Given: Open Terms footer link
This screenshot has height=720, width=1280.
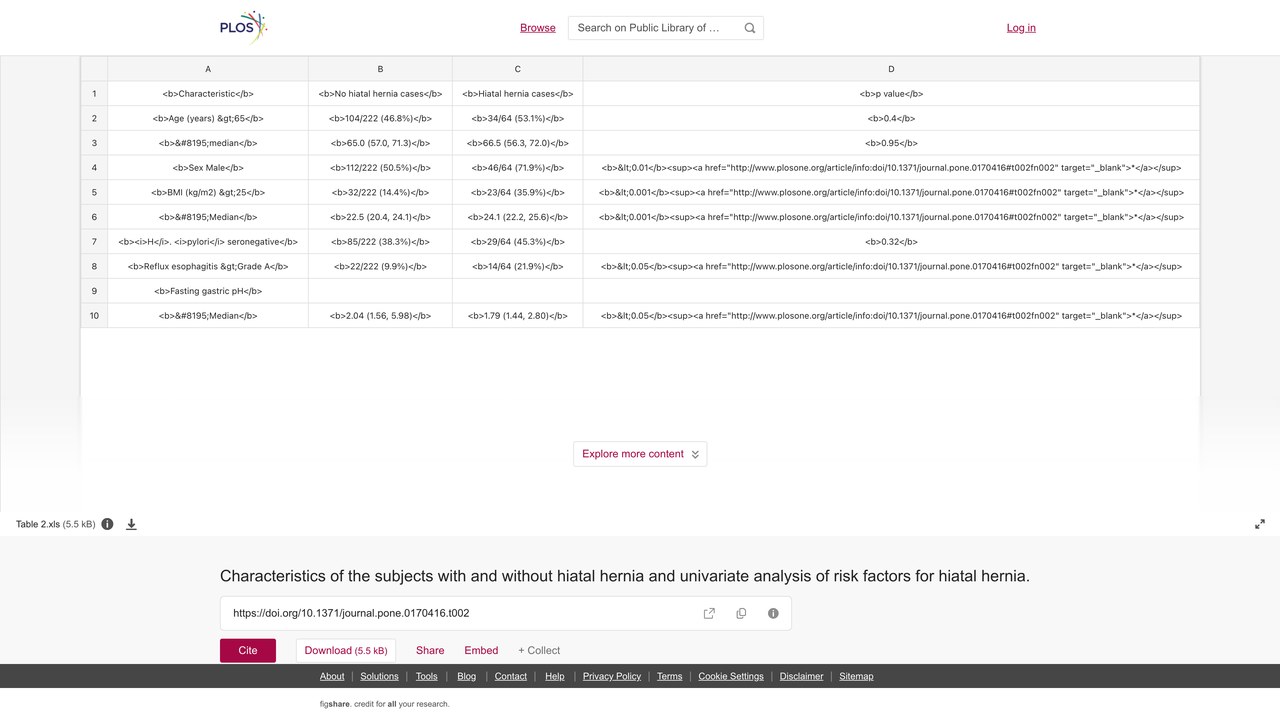Looking at the screenshot, I should tap(670, 676).
